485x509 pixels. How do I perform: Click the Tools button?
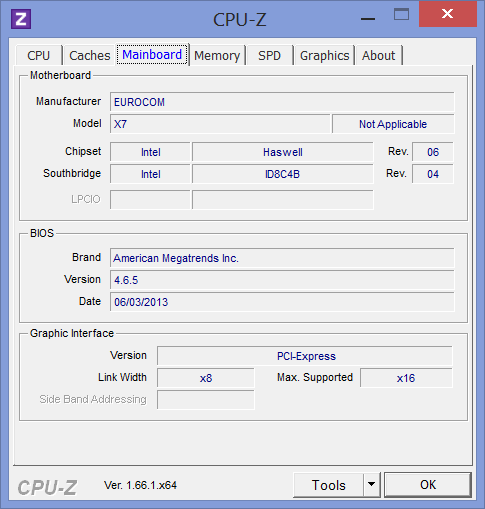click(328, 485)
